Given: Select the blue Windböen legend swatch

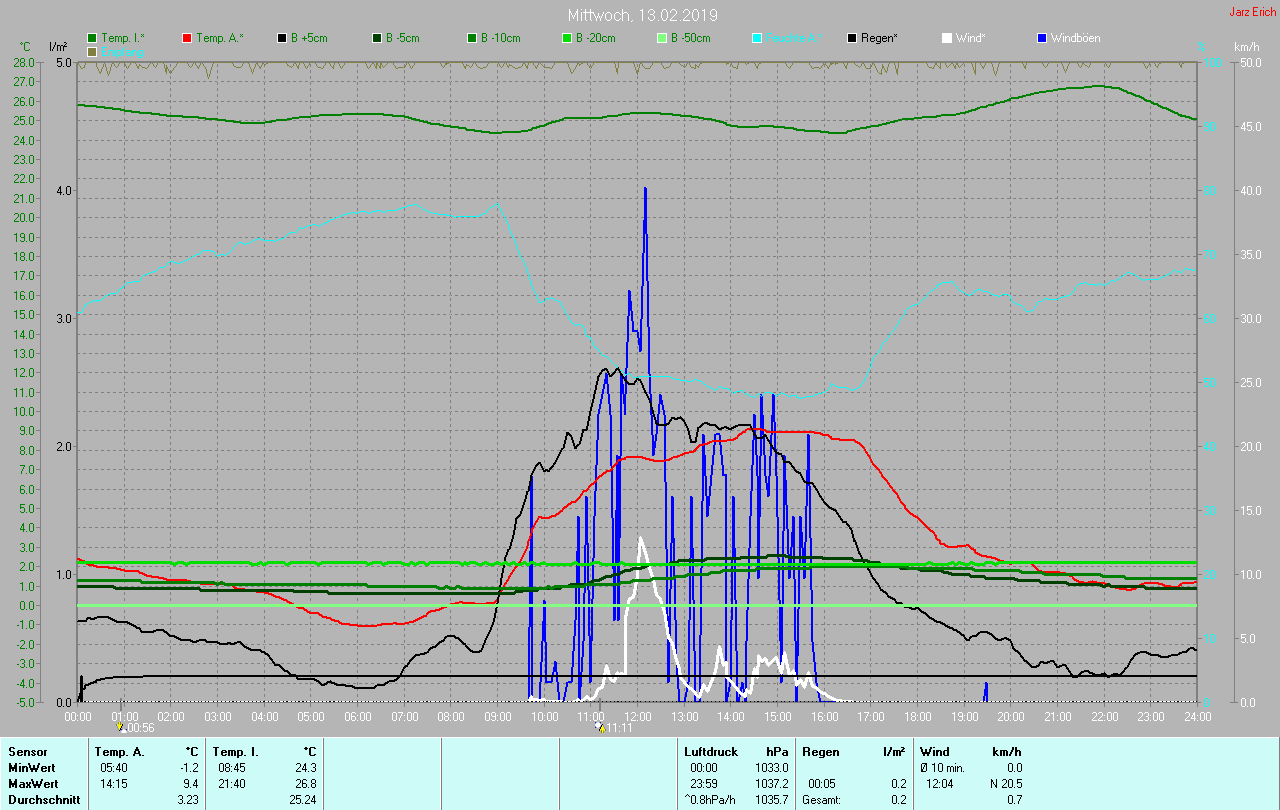Looking at the screenshot, I should (x=1042, y=38).
